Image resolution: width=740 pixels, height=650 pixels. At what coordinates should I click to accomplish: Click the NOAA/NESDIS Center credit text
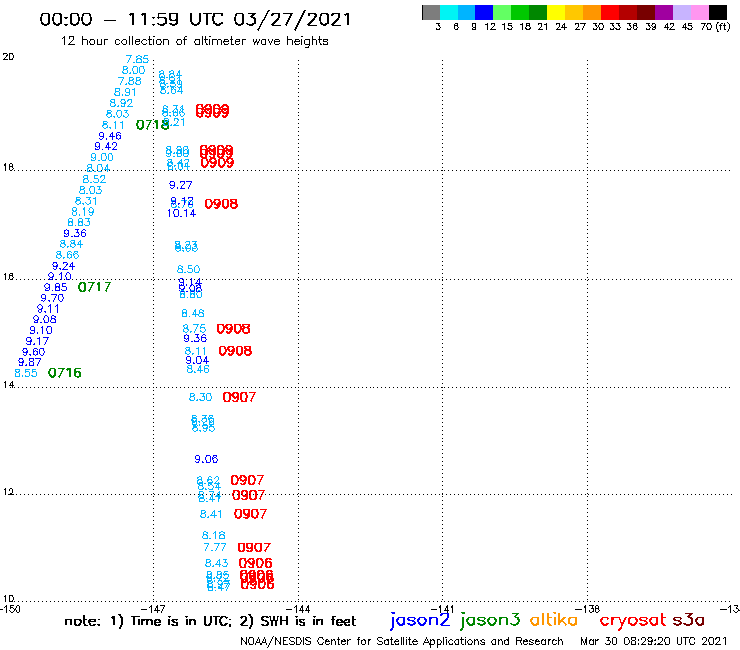[x=402, y=641]
